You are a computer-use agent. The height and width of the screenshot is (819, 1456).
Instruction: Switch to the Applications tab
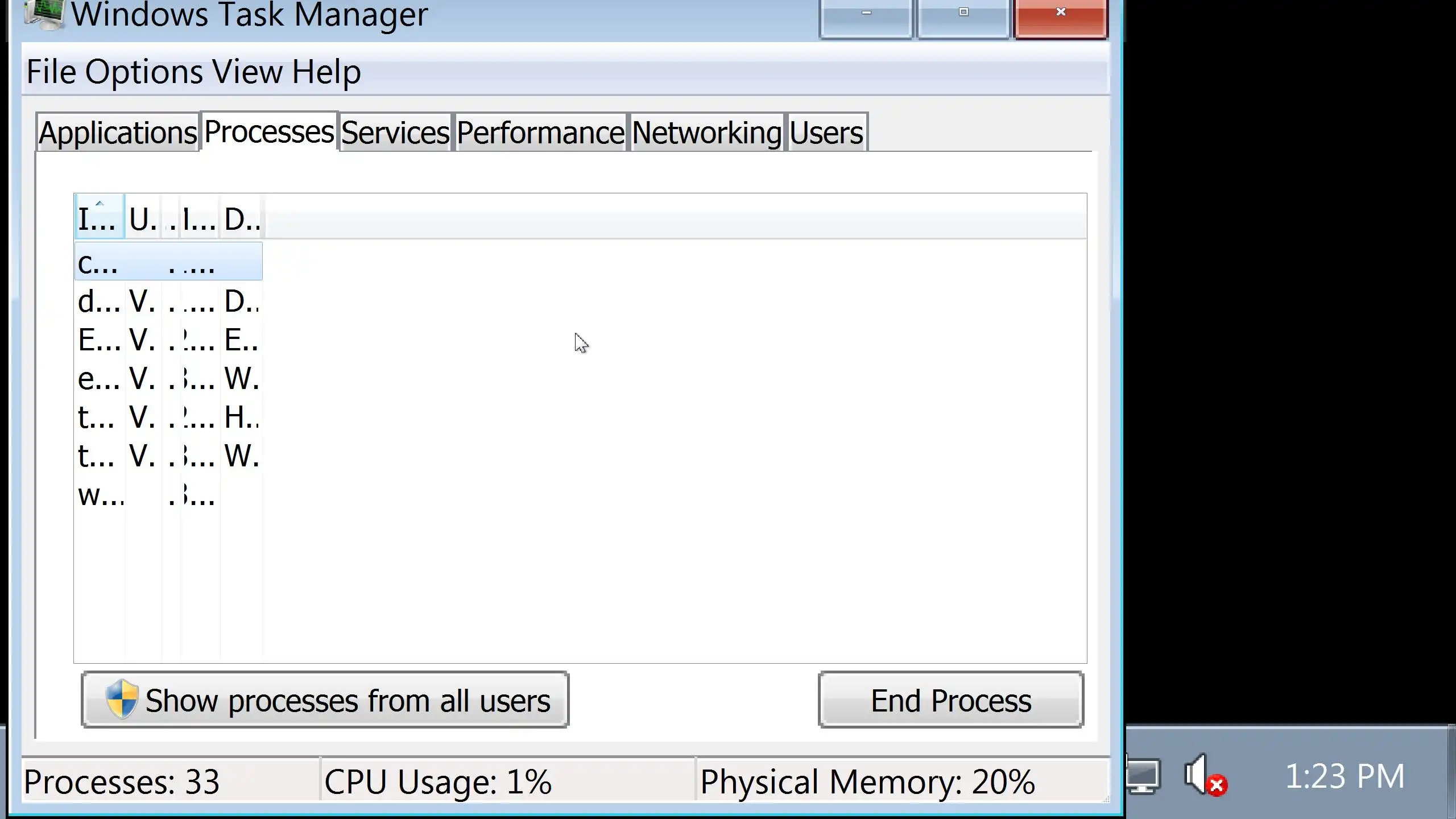(118, 133)
